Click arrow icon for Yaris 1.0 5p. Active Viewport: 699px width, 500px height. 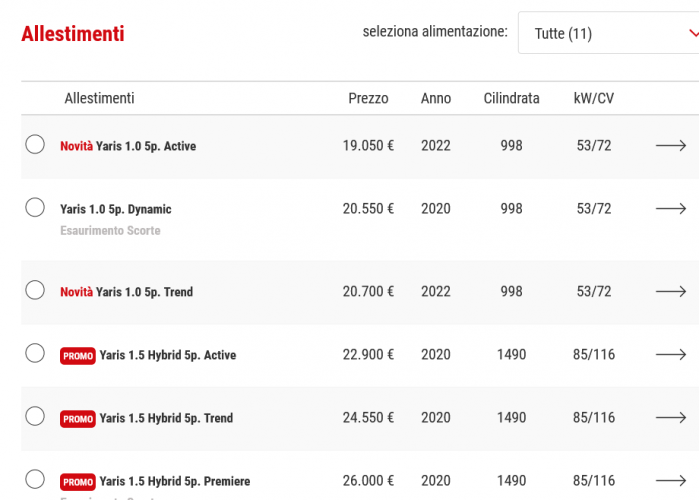pos(670,146)
